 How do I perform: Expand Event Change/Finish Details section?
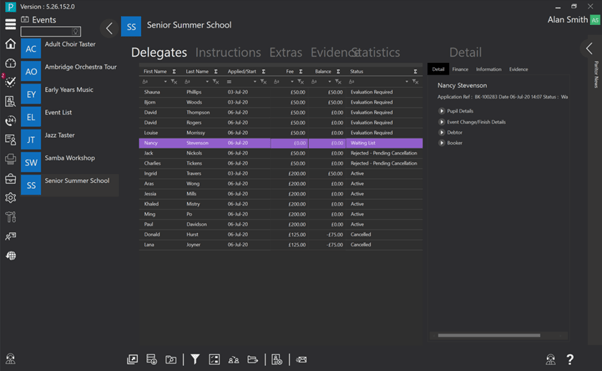pyautogui.click(x=442, y=122)
